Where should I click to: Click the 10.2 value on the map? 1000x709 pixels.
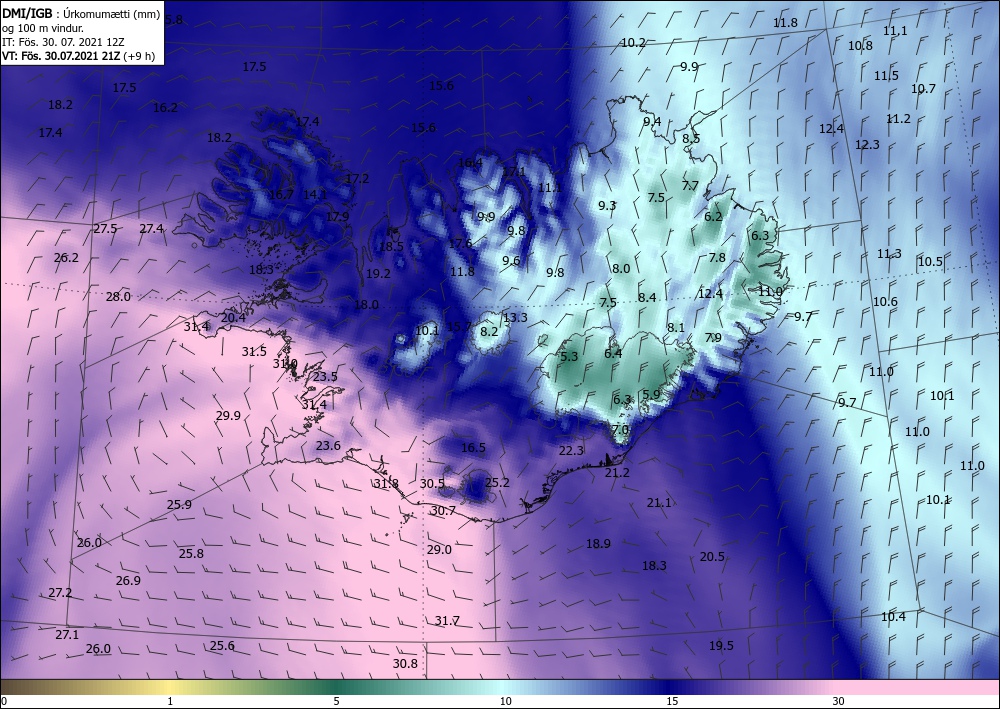coord(633,43)
